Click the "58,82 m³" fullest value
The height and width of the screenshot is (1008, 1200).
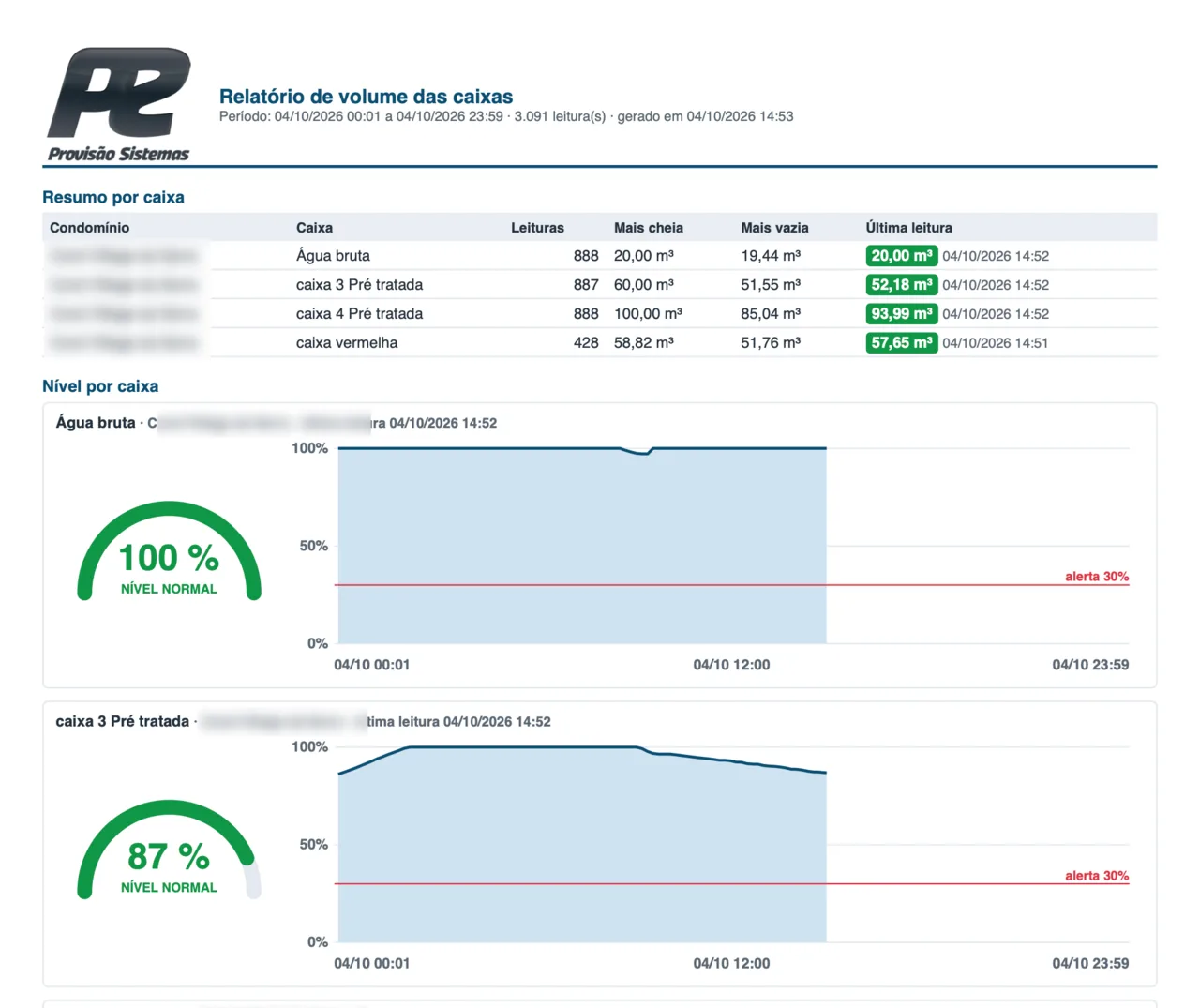[644, 343]
